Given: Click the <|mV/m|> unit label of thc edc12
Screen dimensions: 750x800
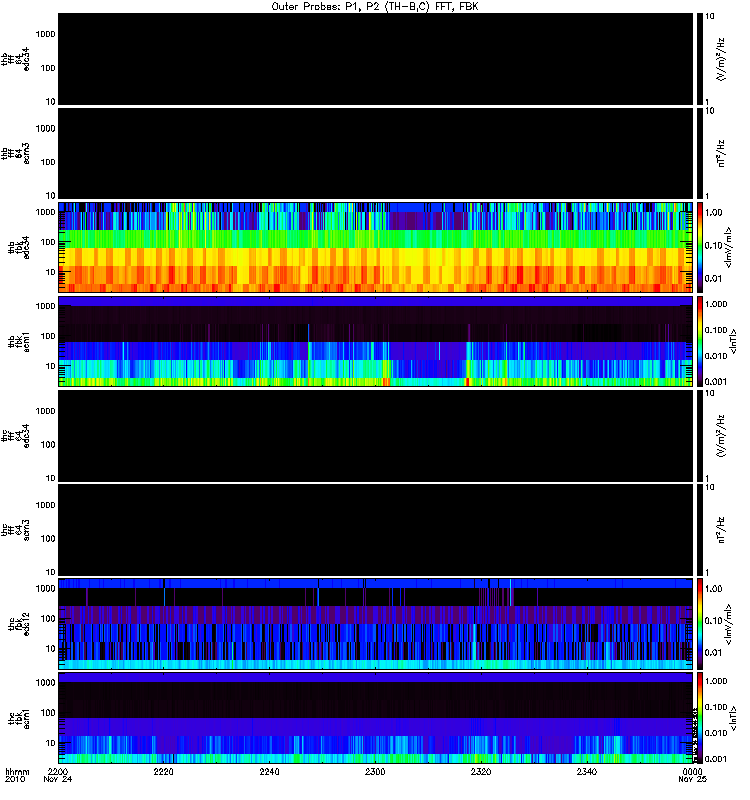Looking at the screenshot, I should pos(728,624).
